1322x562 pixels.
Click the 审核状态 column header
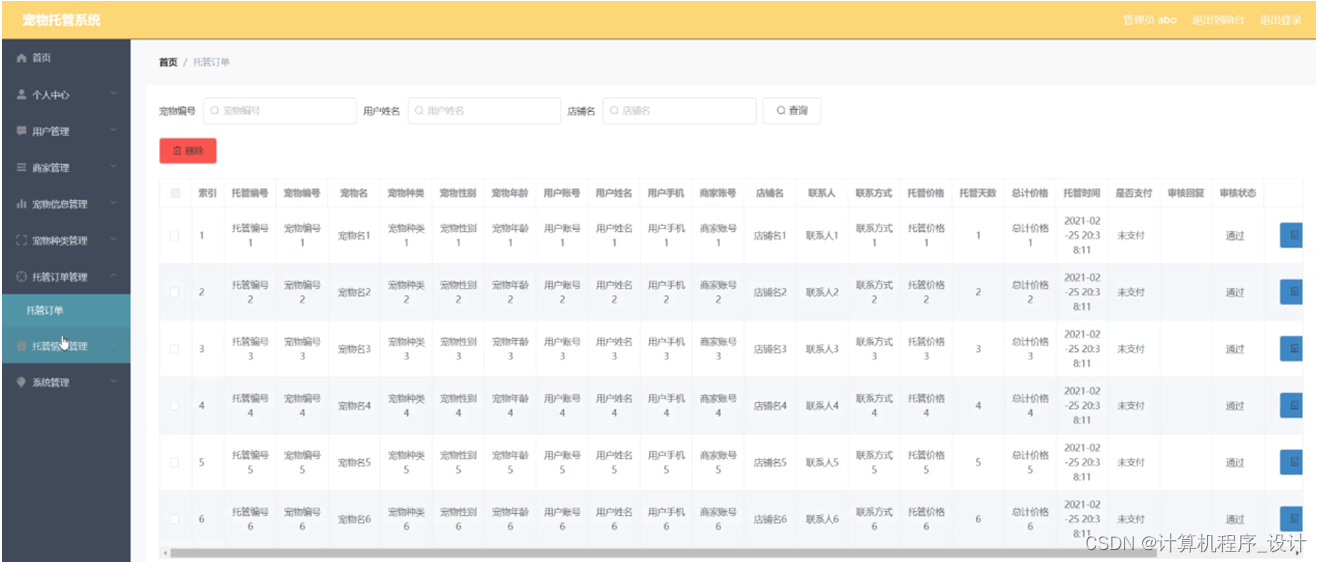tap(1237, 193)
